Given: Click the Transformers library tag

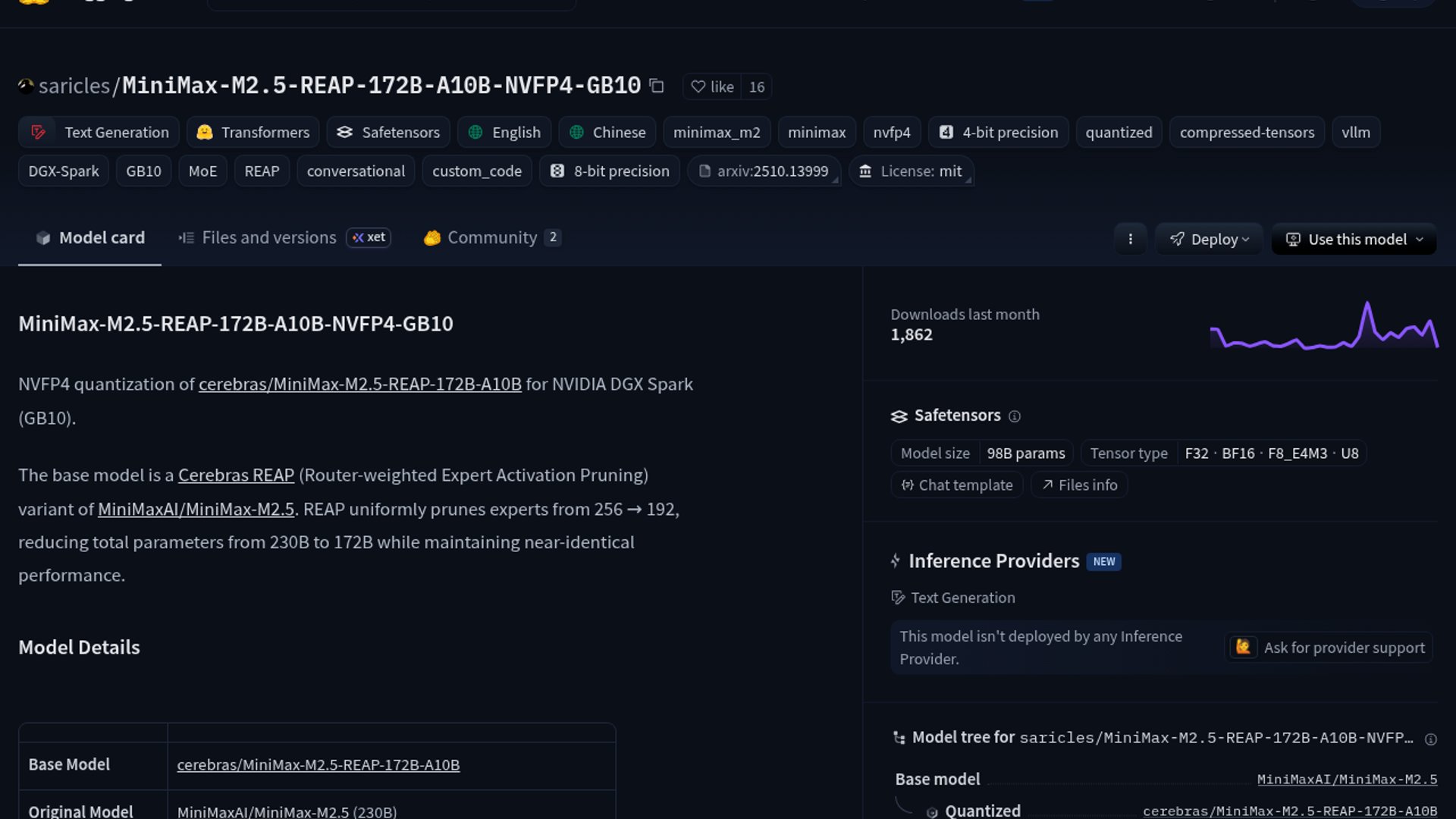Looking at the screenshot, I should click(x=253, y=133).
